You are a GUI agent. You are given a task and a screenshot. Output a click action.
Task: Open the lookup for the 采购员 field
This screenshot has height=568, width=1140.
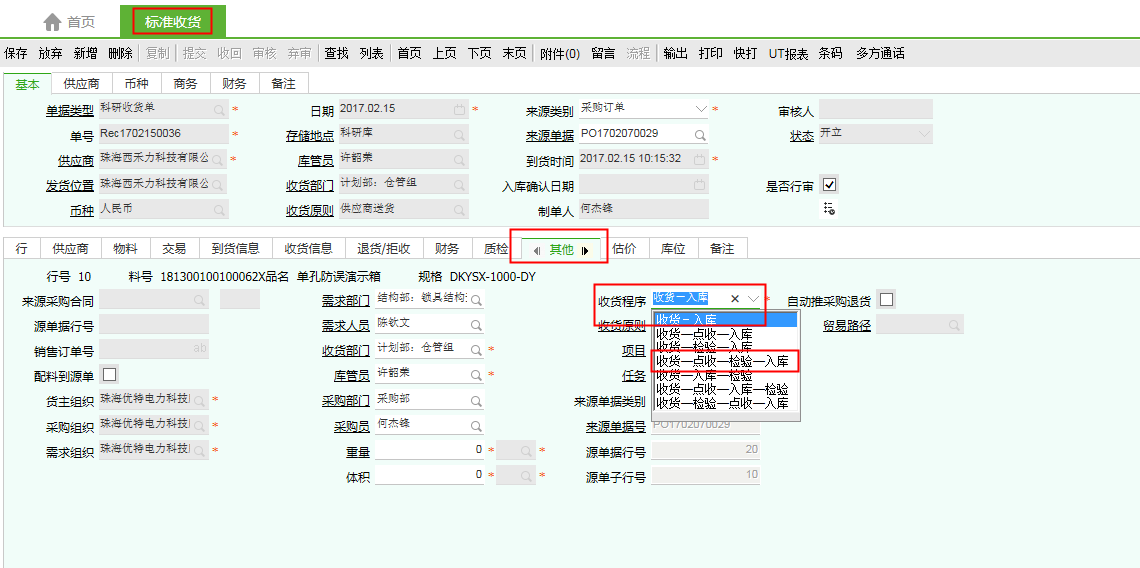point(477,425)
